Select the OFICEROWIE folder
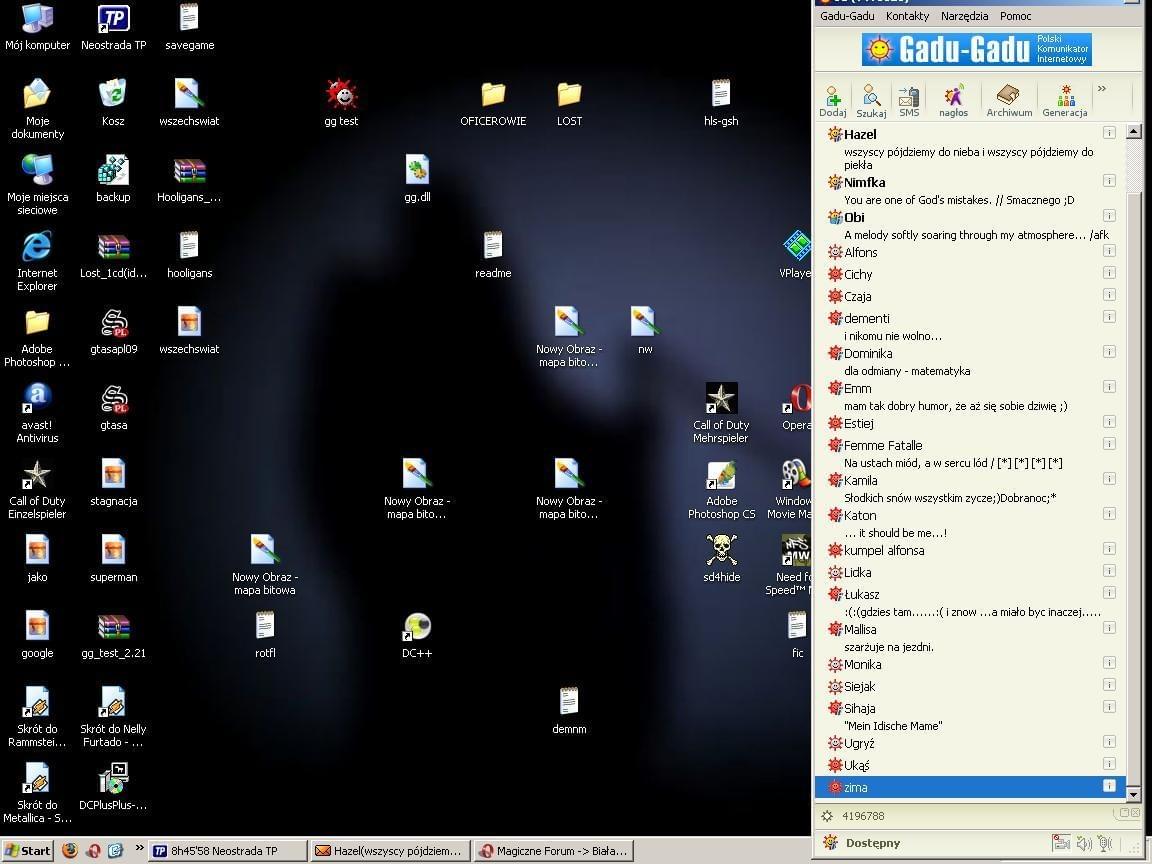The height and width of the screenshot is (864, 1152). point(493,102)
